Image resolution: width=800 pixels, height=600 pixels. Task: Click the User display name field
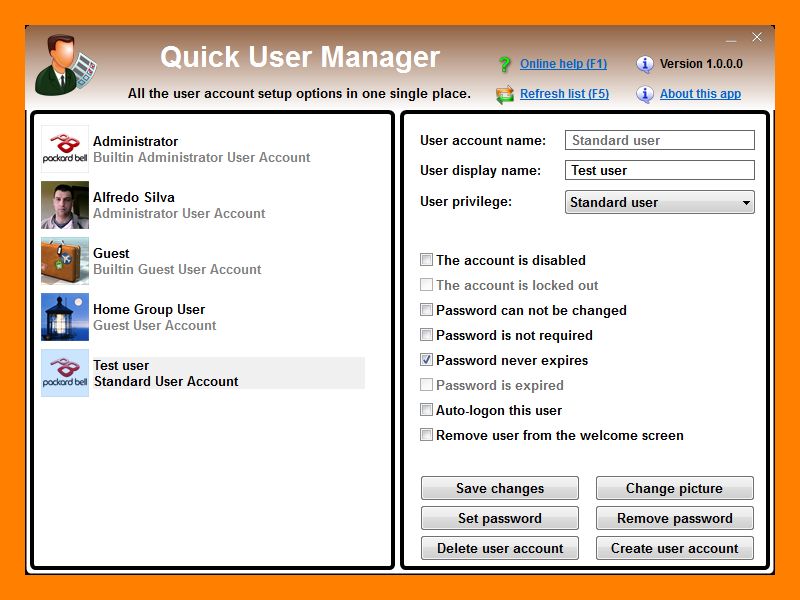click(659, 170)
